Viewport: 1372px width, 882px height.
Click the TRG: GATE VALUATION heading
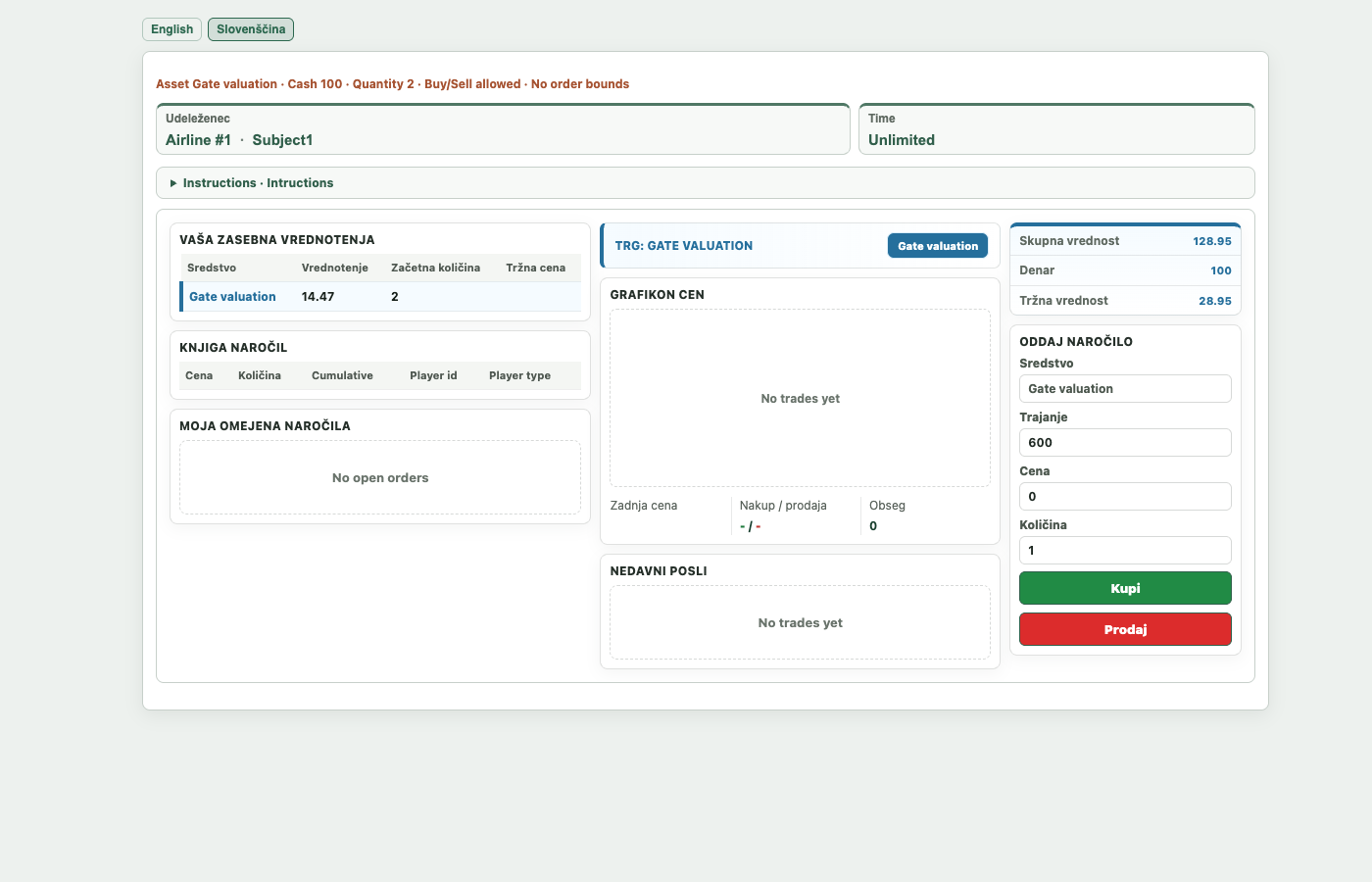click(684, 246)
